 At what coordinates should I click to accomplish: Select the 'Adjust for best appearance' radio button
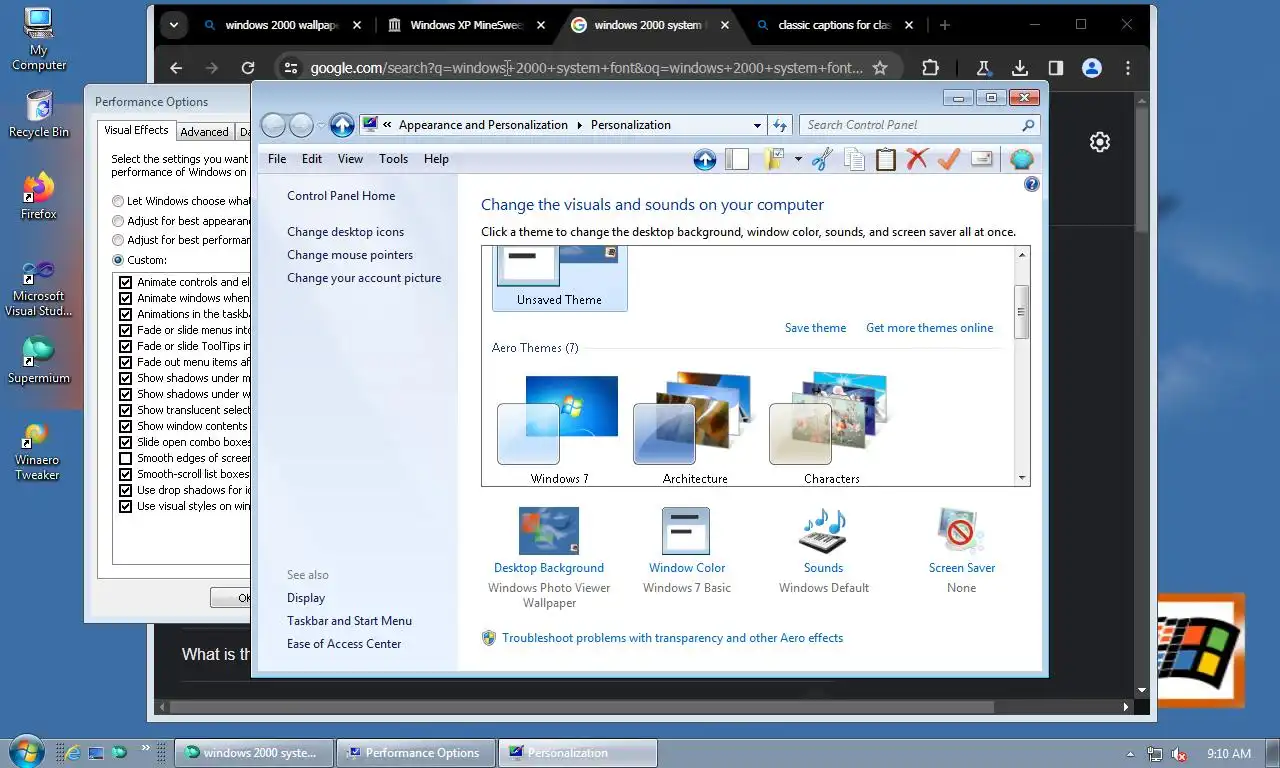coord(119,221)
